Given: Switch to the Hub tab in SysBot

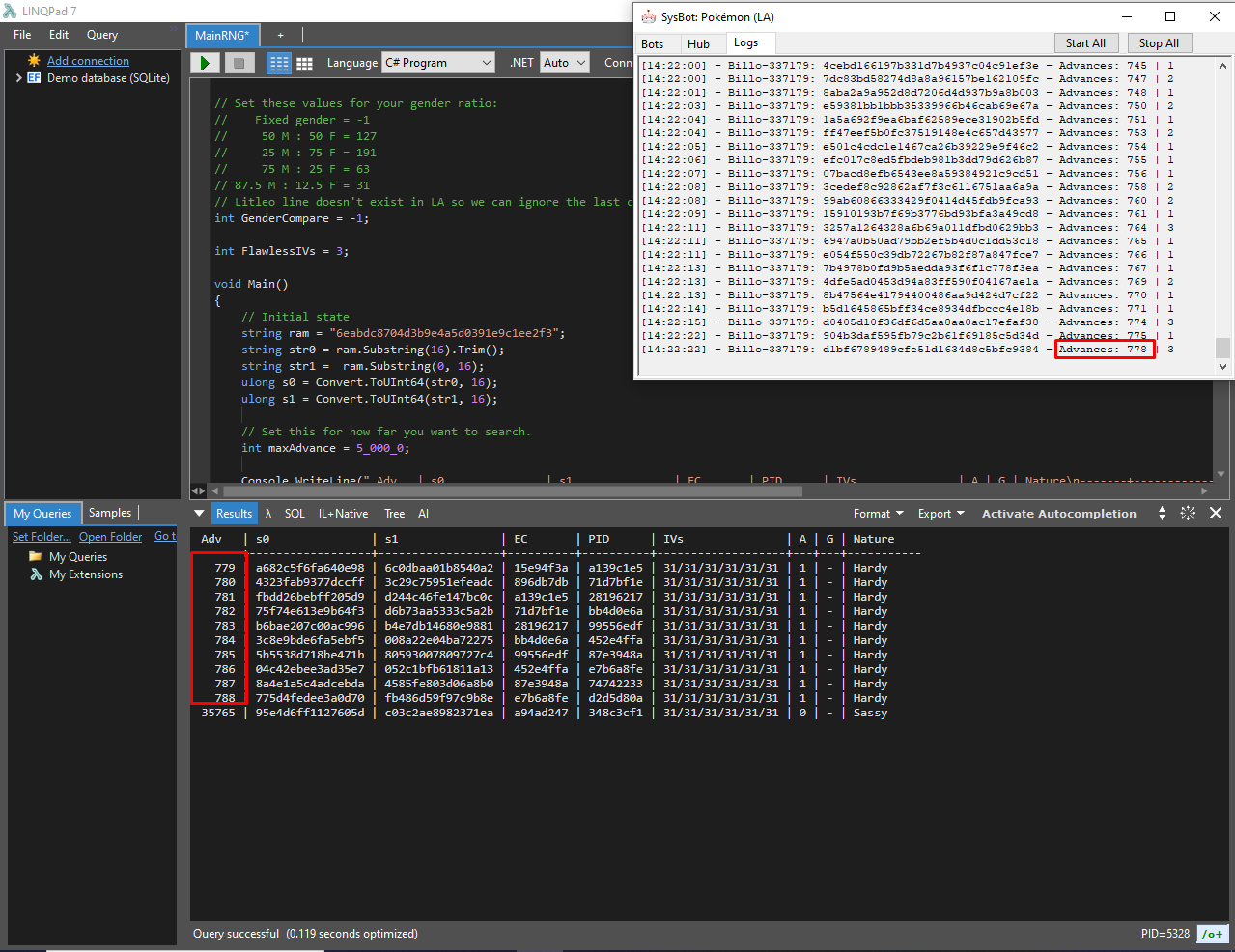Looking at the screenshot, I should (698, 43).
